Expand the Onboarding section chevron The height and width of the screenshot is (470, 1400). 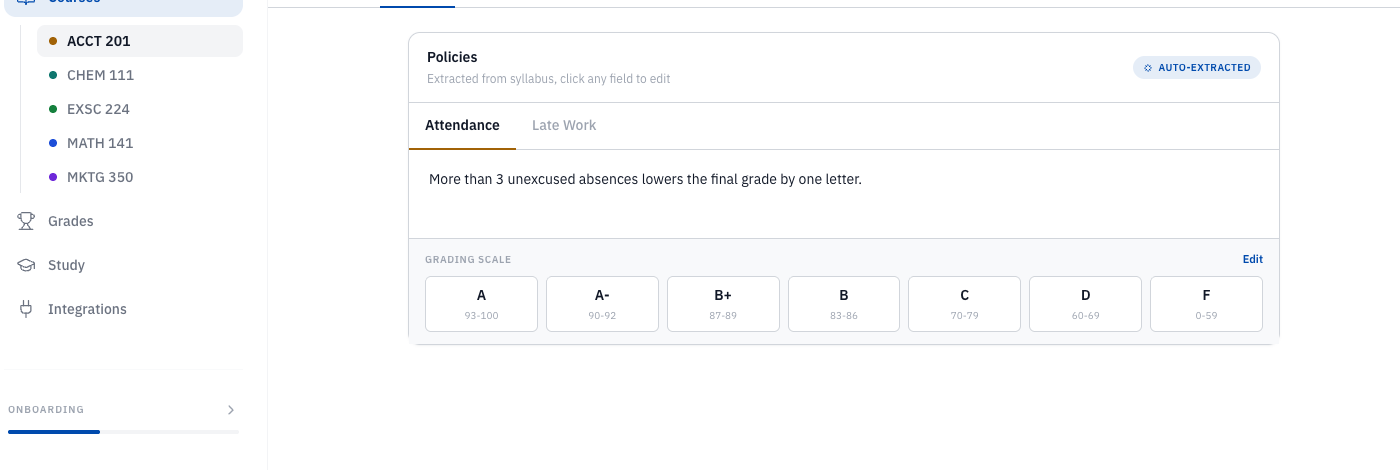231,410
